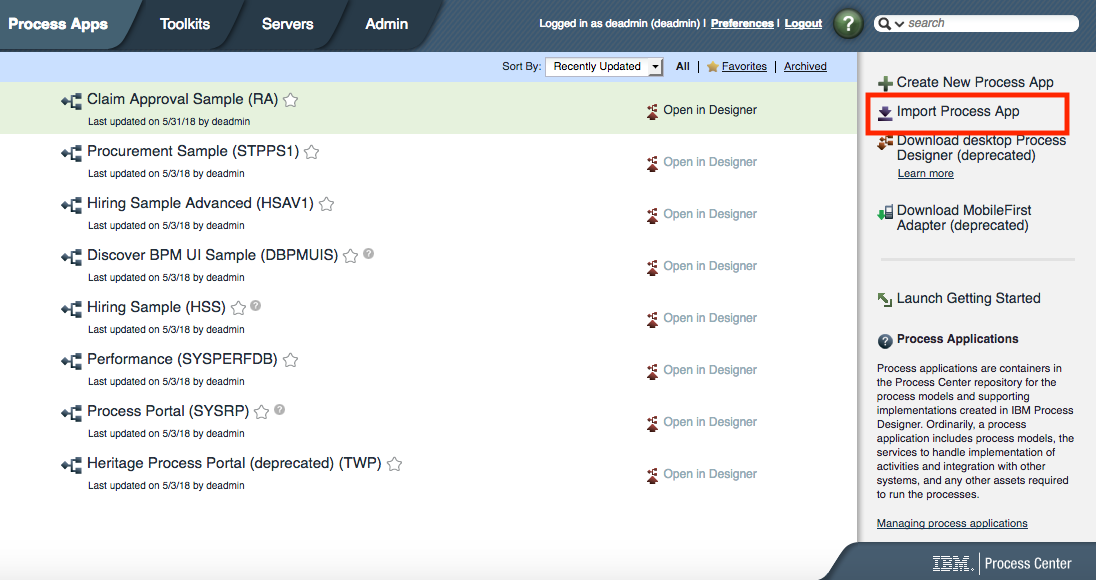1096x580 pixels.
Task: Click the process app icon beside Claim Approval Sample
Action: point(71,101)
